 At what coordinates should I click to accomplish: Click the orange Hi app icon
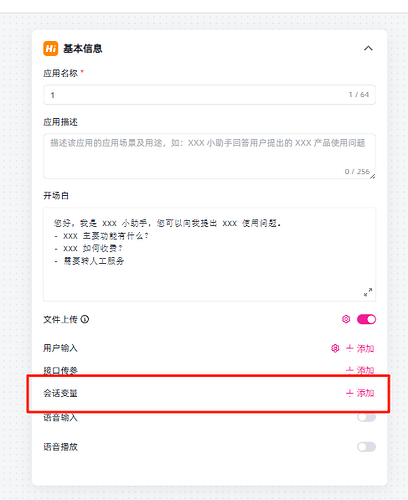coord(51,48)
